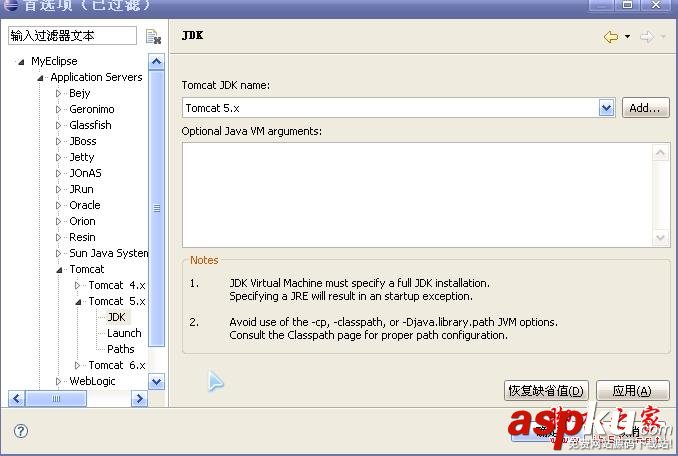Go back using the yellow arrow
Viewport: 678px width, 456px height.
[x=611, y=37]
